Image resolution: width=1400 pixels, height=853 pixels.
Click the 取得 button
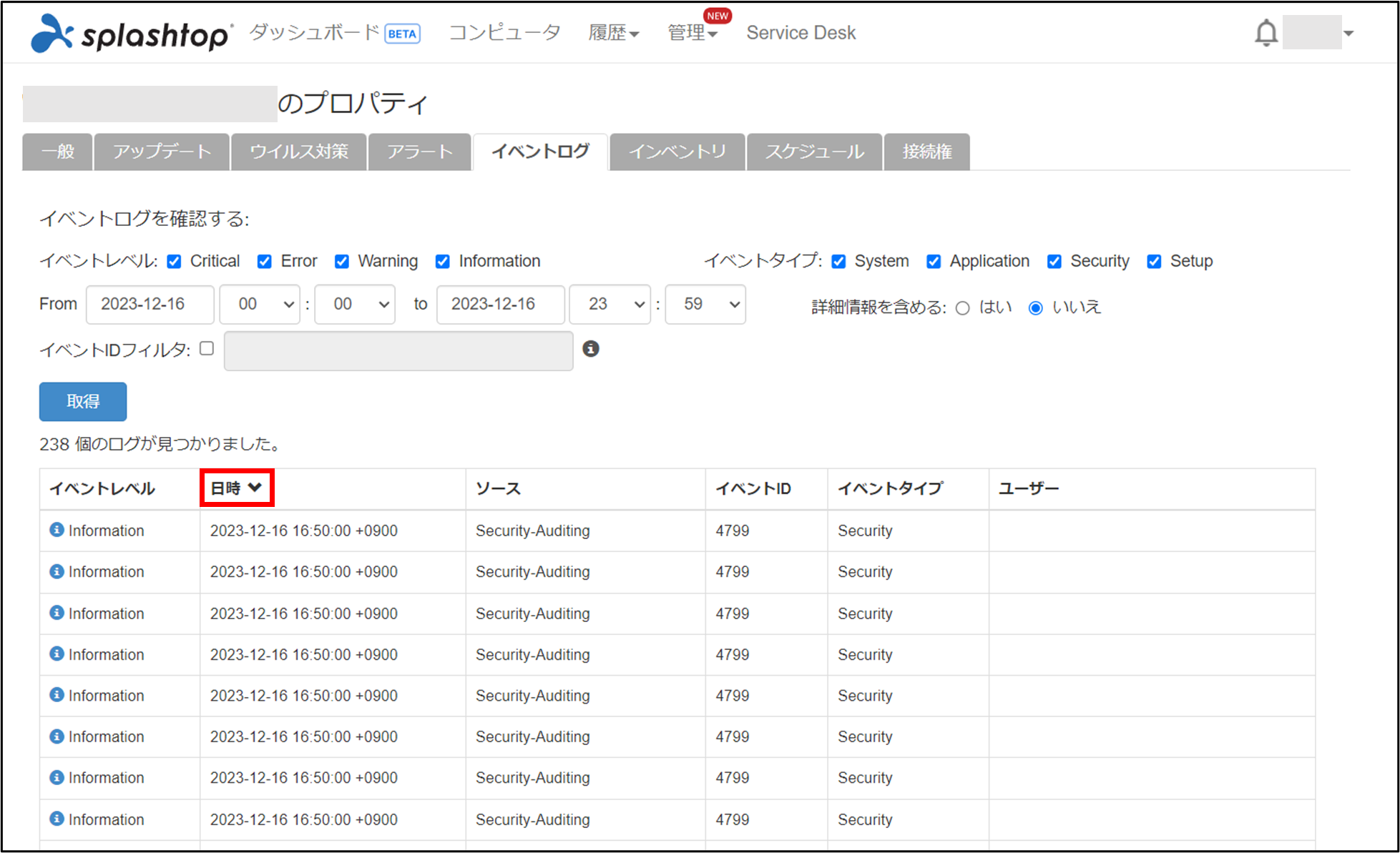click(x=83, y=402)
